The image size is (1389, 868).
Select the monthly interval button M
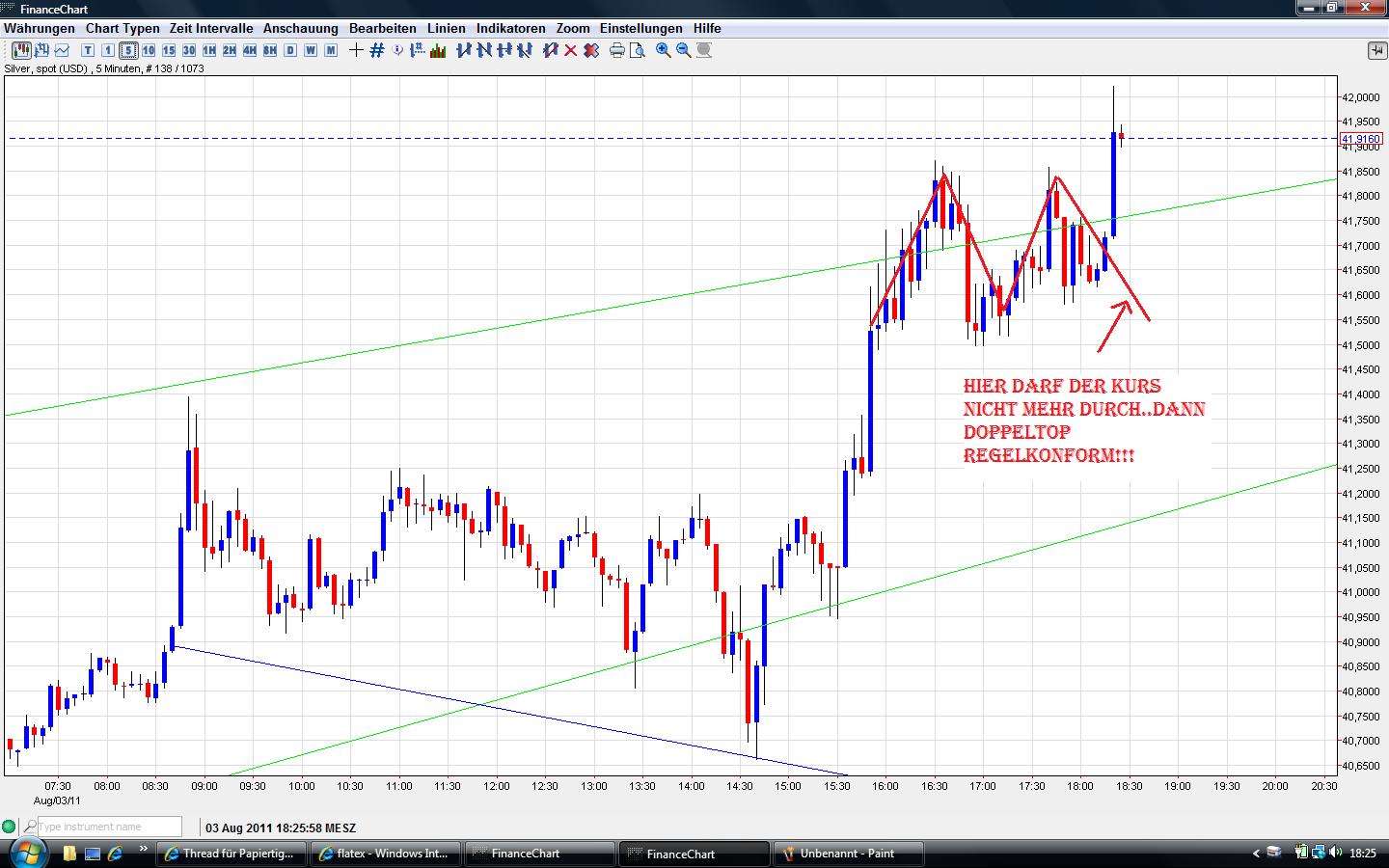[x=331, y=50]
